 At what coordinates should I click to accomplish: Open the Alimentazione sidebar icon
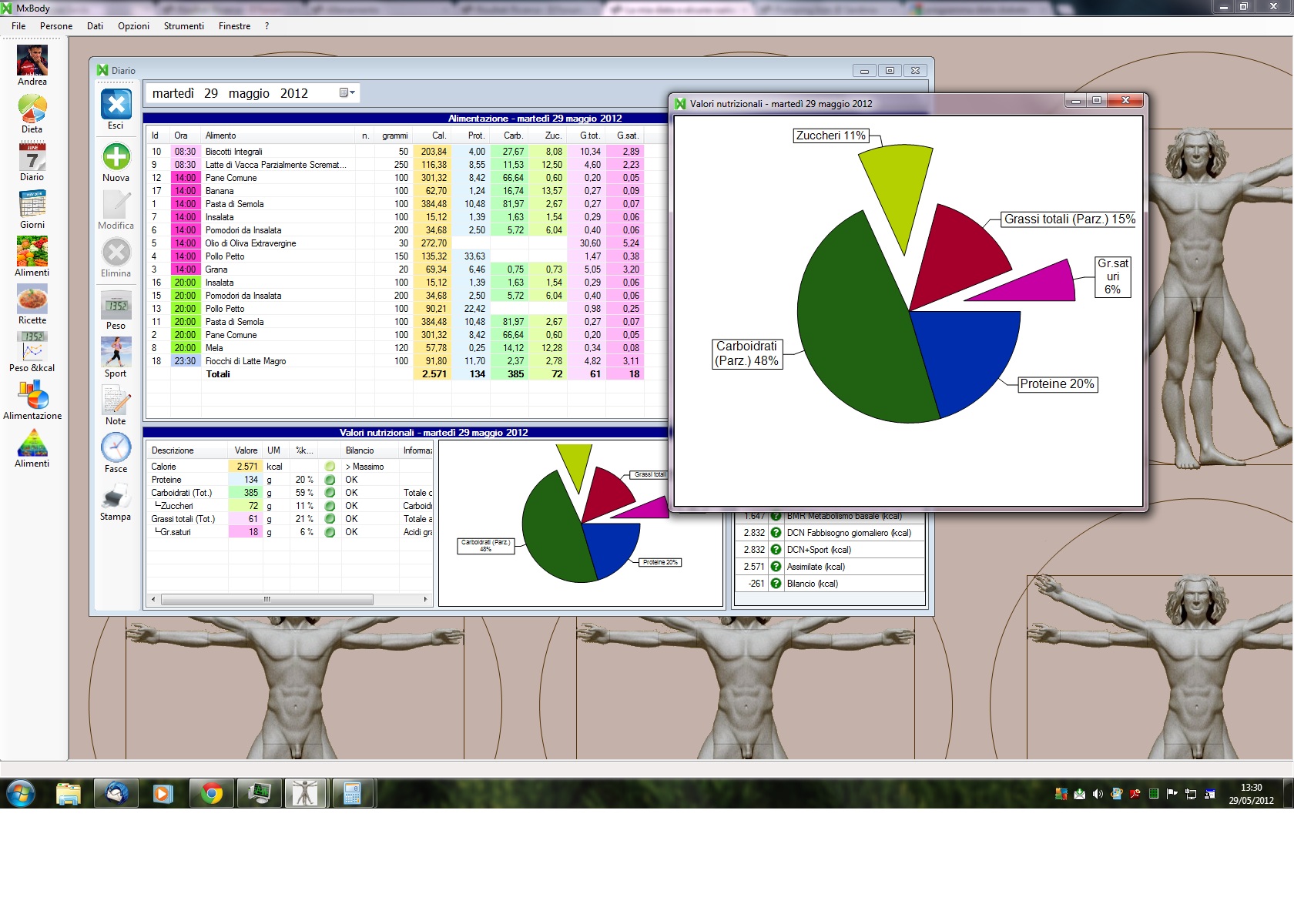tap(32, 394)
